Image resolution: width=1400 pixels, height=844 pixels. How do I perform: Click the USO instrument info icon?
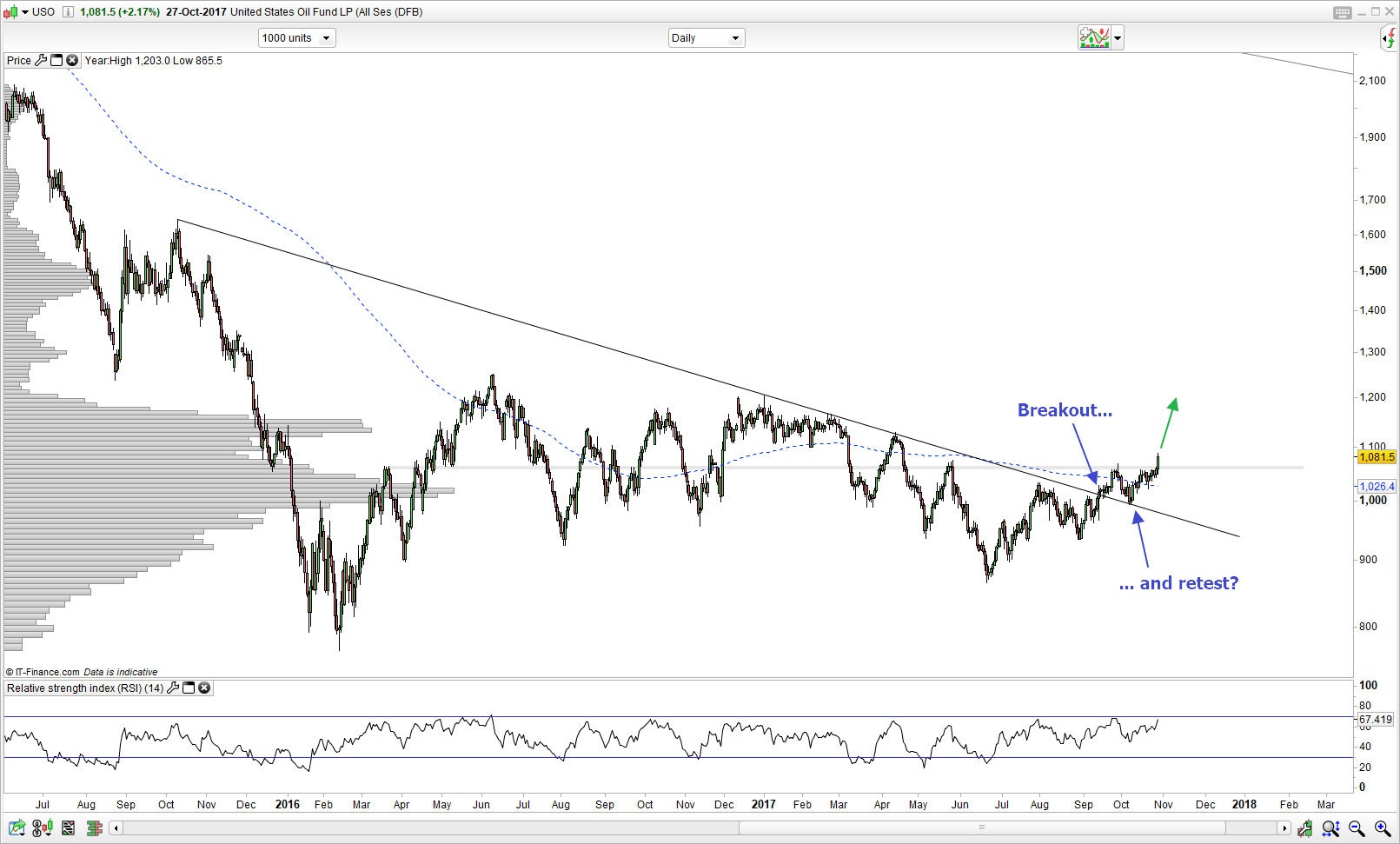pos(68,12)
